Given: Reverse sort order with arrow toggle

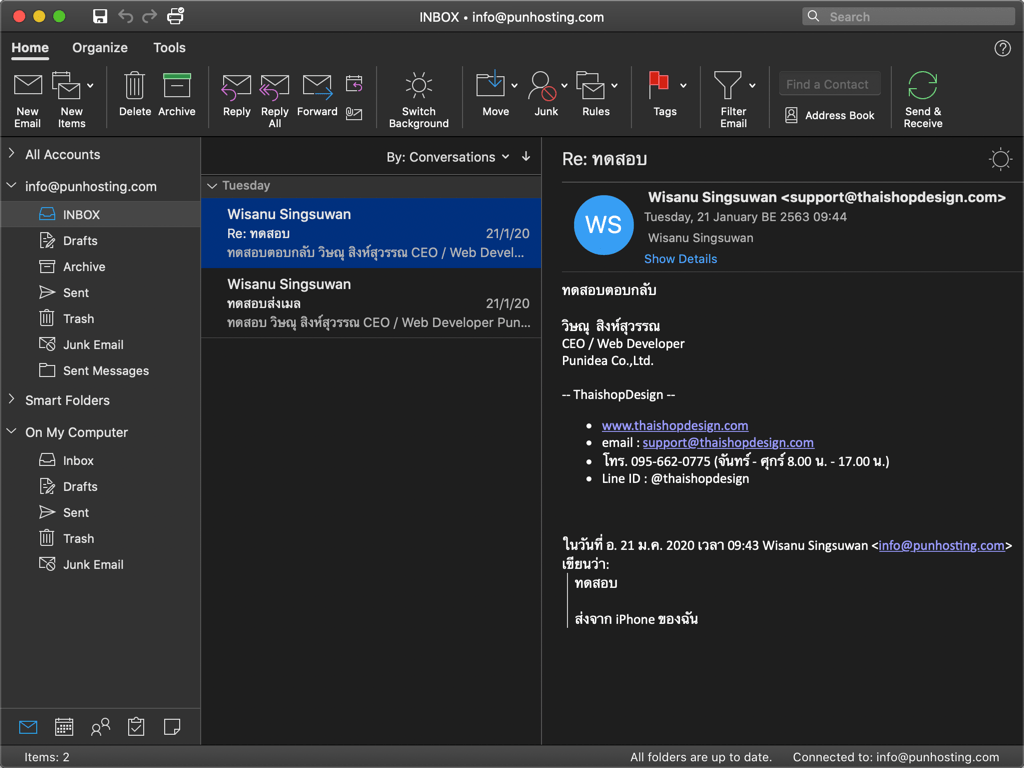Looking at the screenshot, I should tap(526, 157).
